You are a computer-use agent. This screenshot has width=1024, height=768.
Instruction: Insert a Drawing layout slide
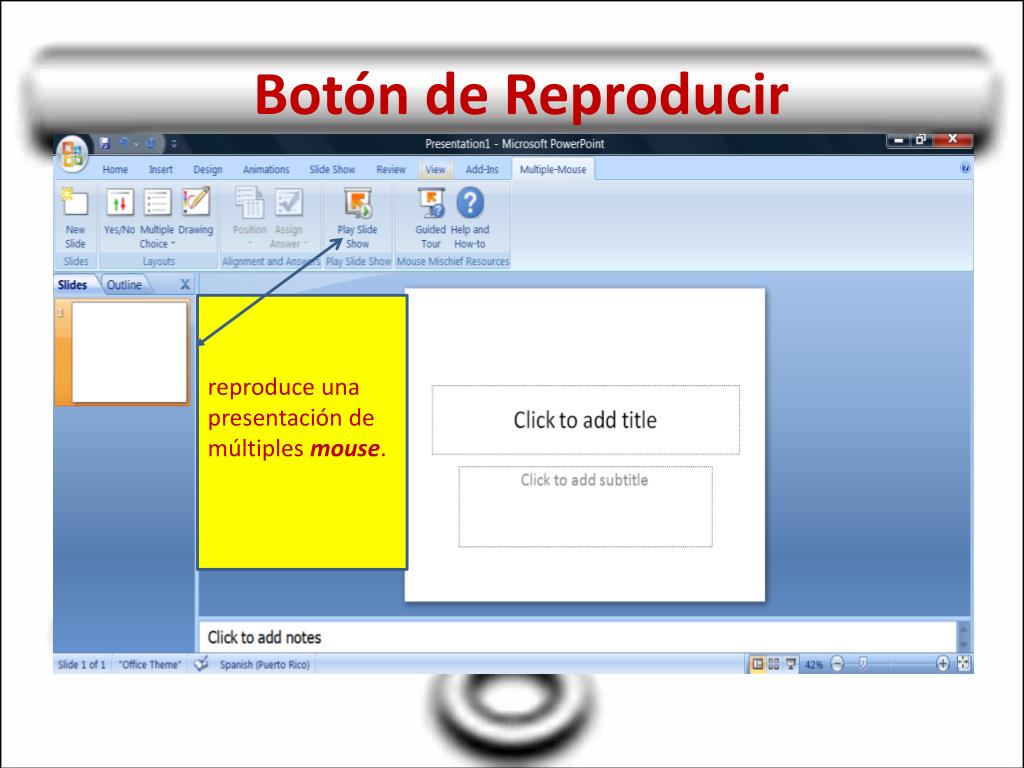point(196,212)
